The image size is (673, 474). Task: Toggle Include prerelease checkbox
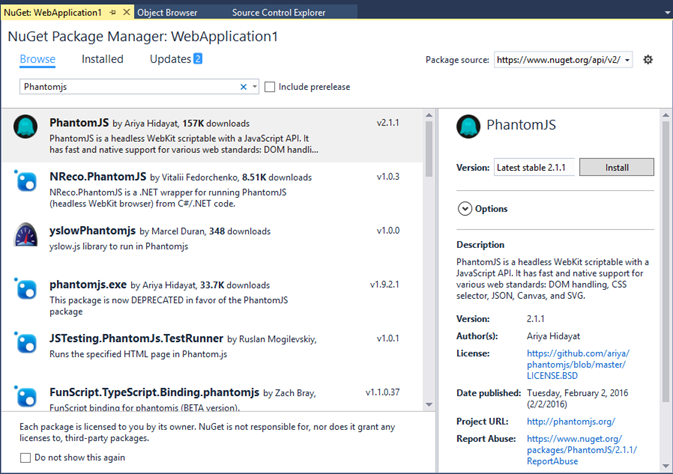pyautogui.click(x=270, y=87)
